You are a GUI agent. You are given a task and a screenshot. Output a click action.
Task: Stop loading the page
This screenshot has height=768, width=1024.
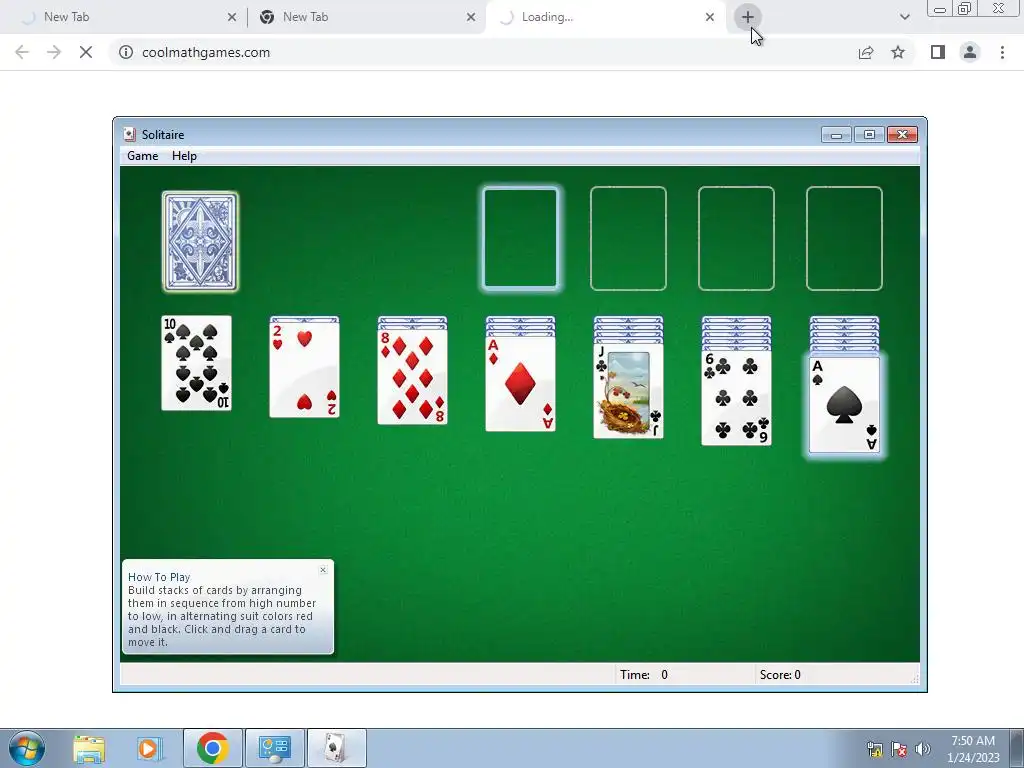pos(86,52)
